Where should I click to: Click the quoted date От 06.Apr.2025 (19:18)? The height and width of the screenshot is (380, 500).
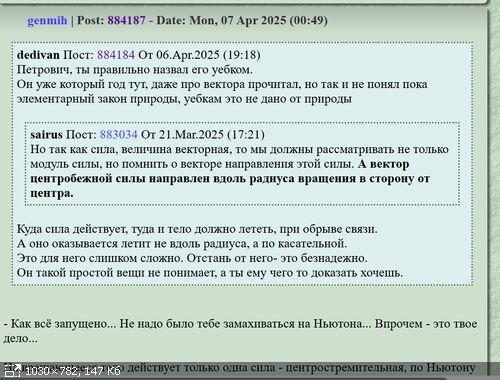tap(199, 55)
